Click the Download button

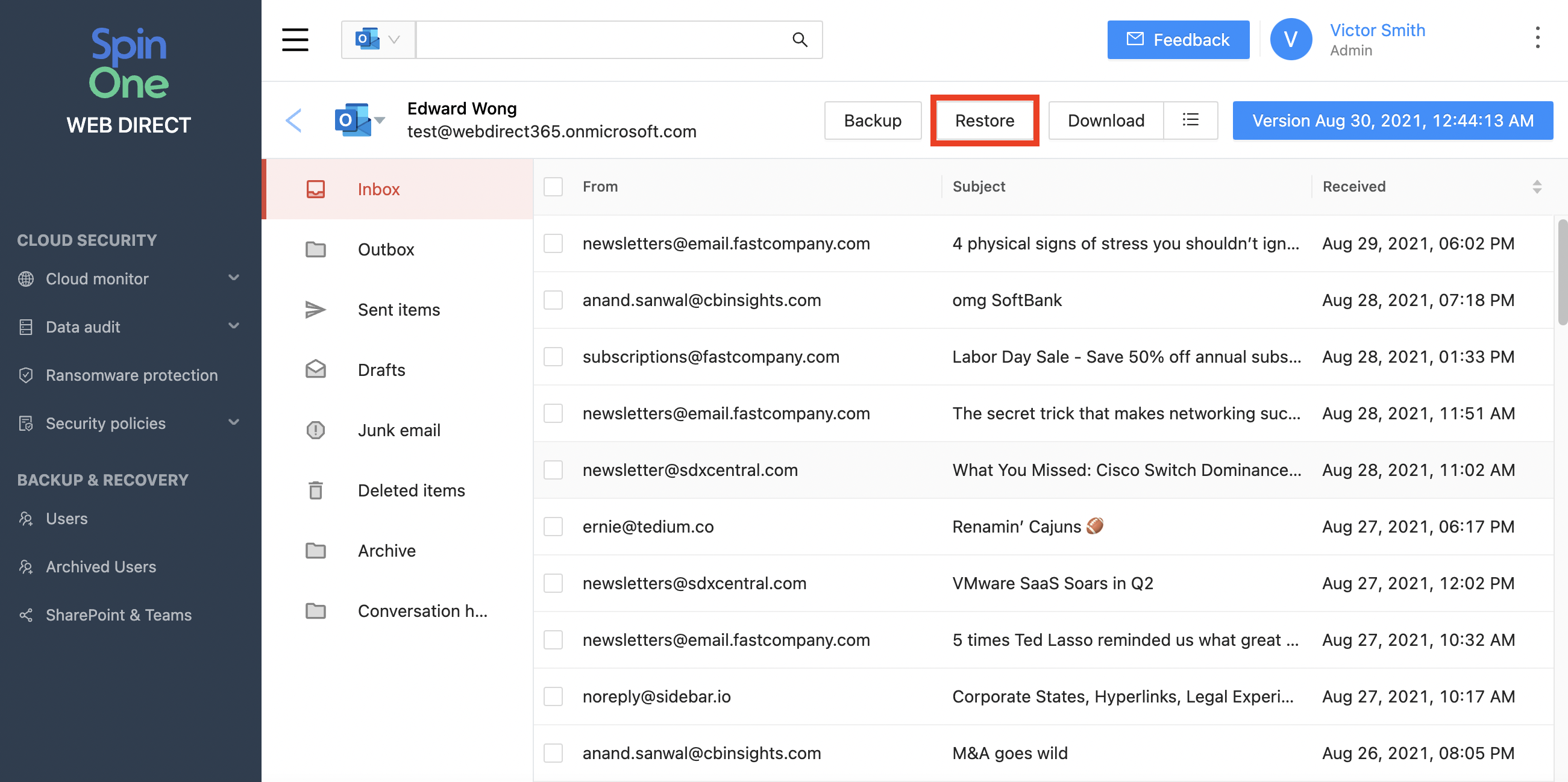pyautogui.click(x=1105, y=120)
